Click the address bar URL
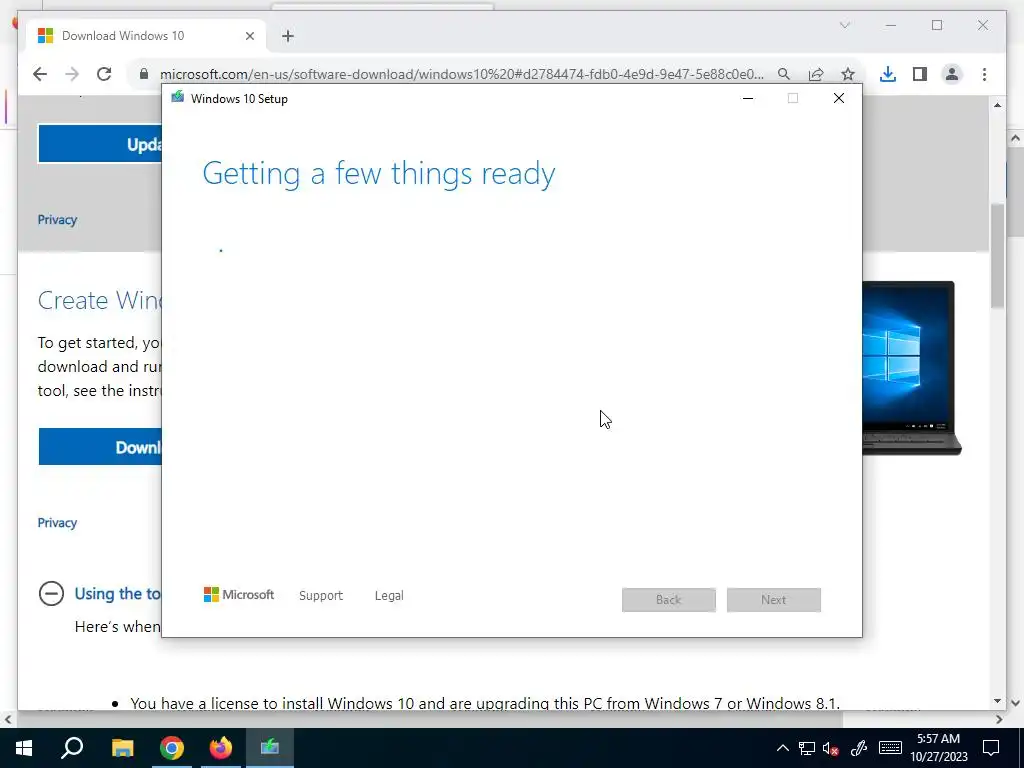1024x768 pixels. (462, 74)
